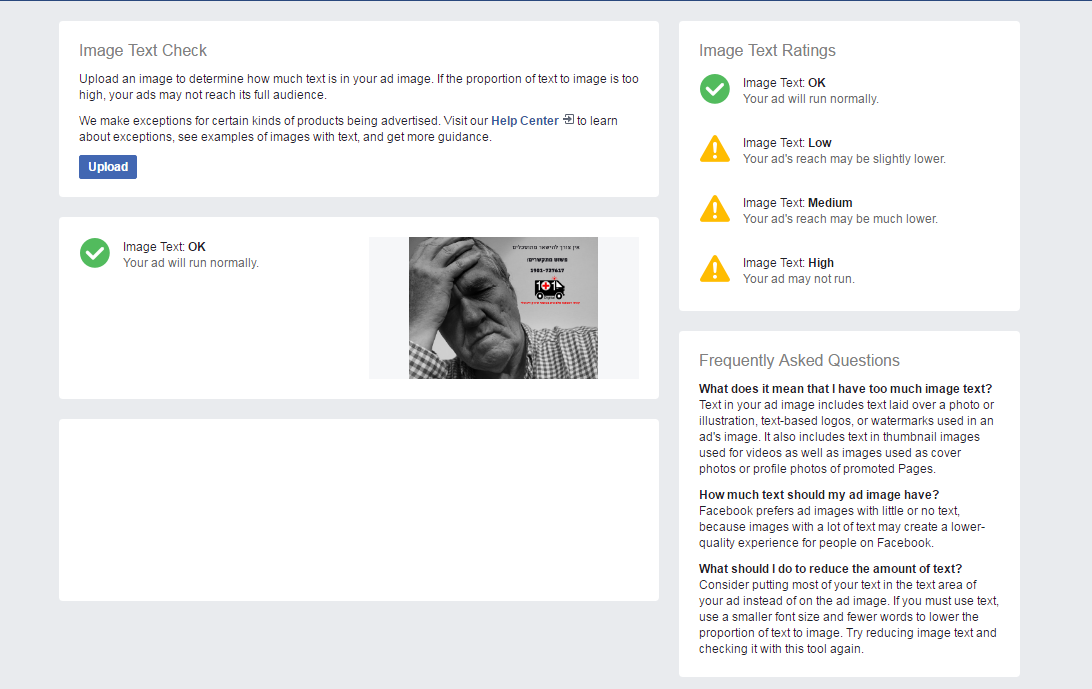This screenshot has height=689, width=1092.
Task: Click the warning icon for Medium rating
Action: [x=715, y=209]
